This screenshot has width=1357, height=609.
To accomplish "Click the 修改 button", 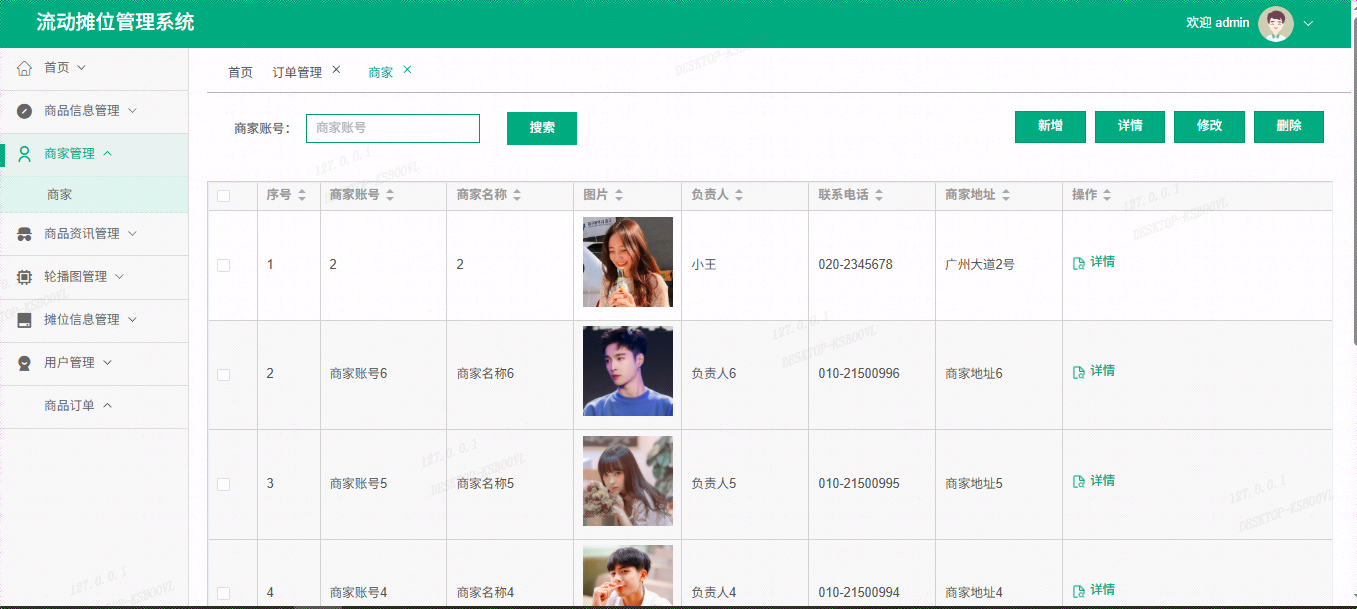I will 1210,126.
